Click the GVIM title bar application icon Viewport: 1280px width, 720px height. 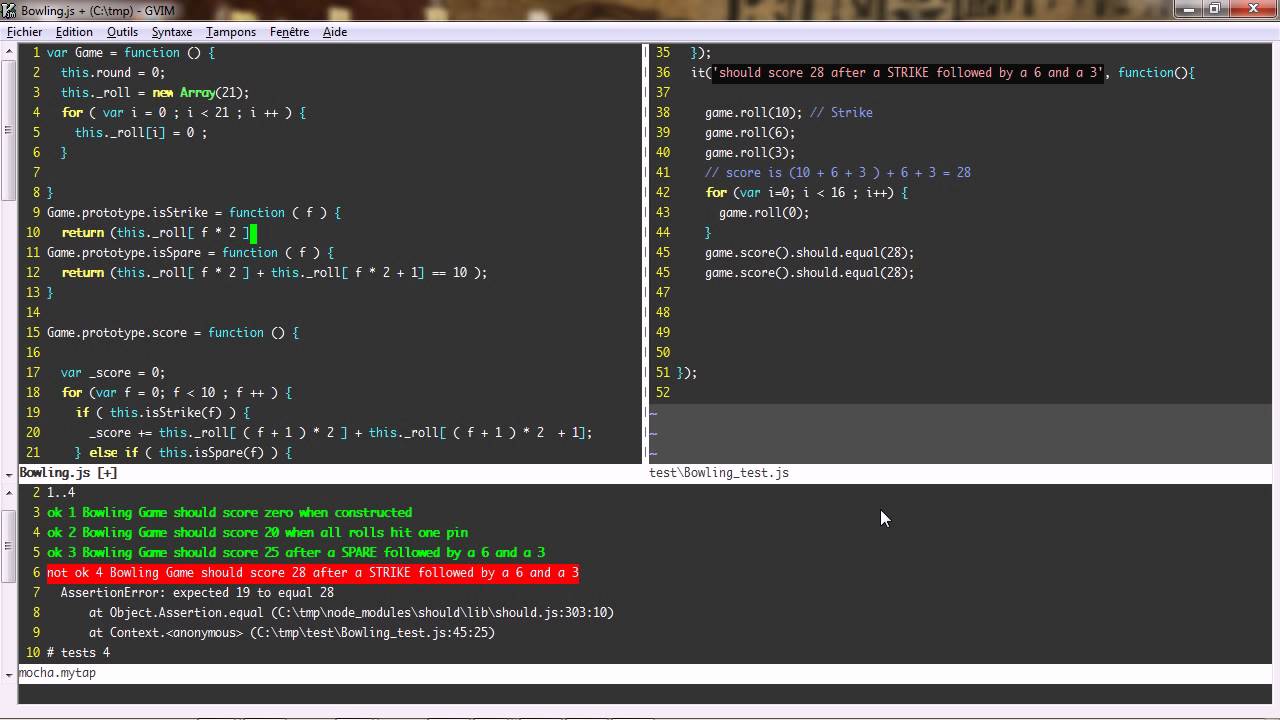10,9
